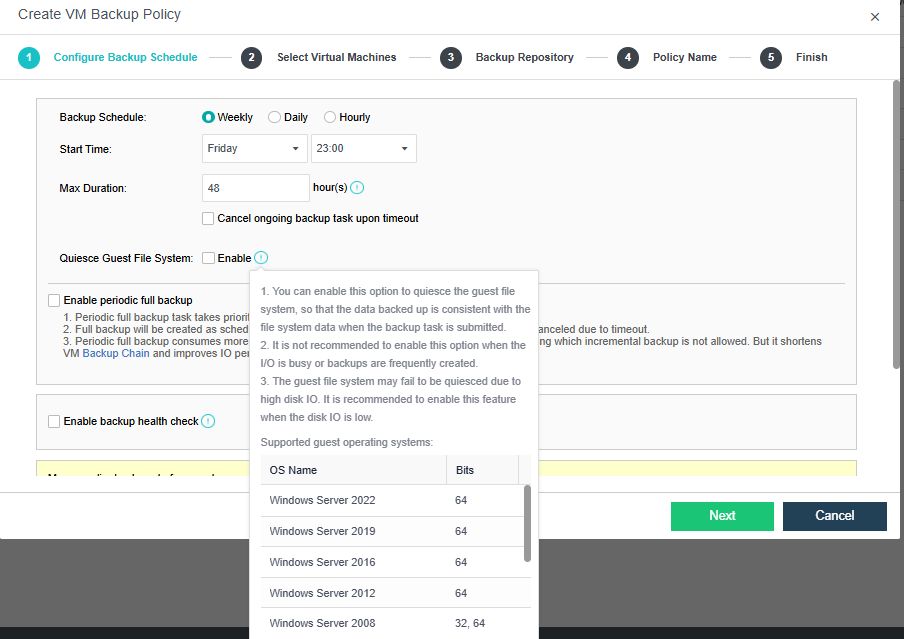Viewport: 904px width, 639px height.
Task: Click the Cancel button
Action: pyautogui.click(x=834, y=516)
